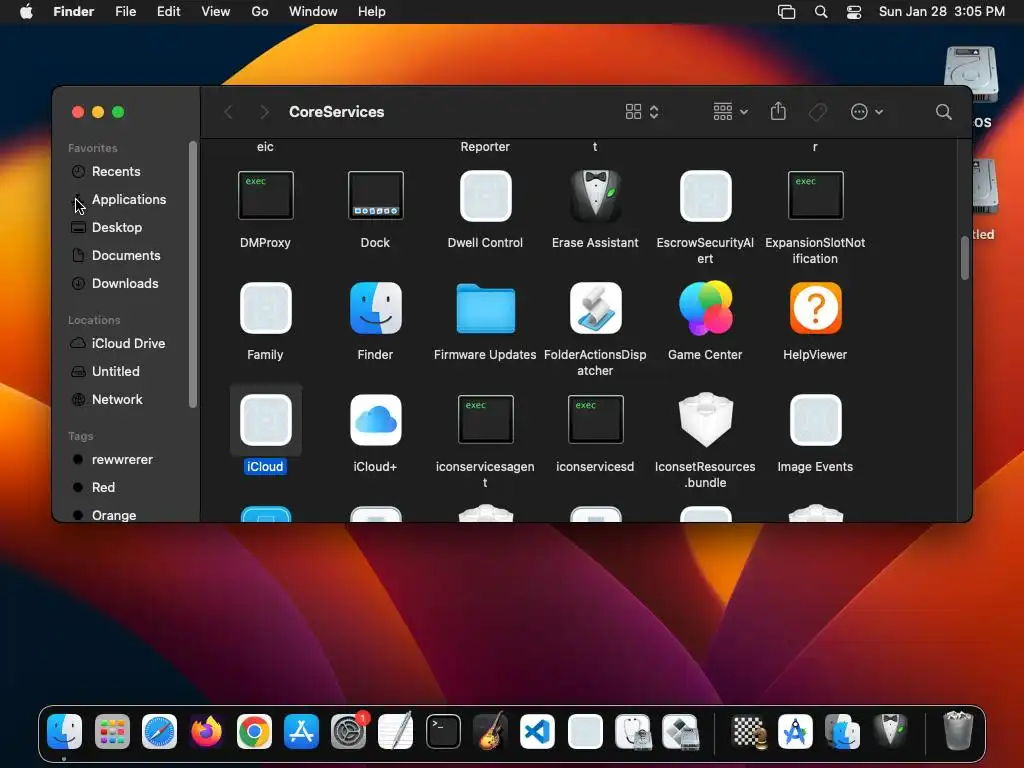Open Firefox from the Dock
The width and height of the screenshot is (1024, 768).
tap(206, 731)
